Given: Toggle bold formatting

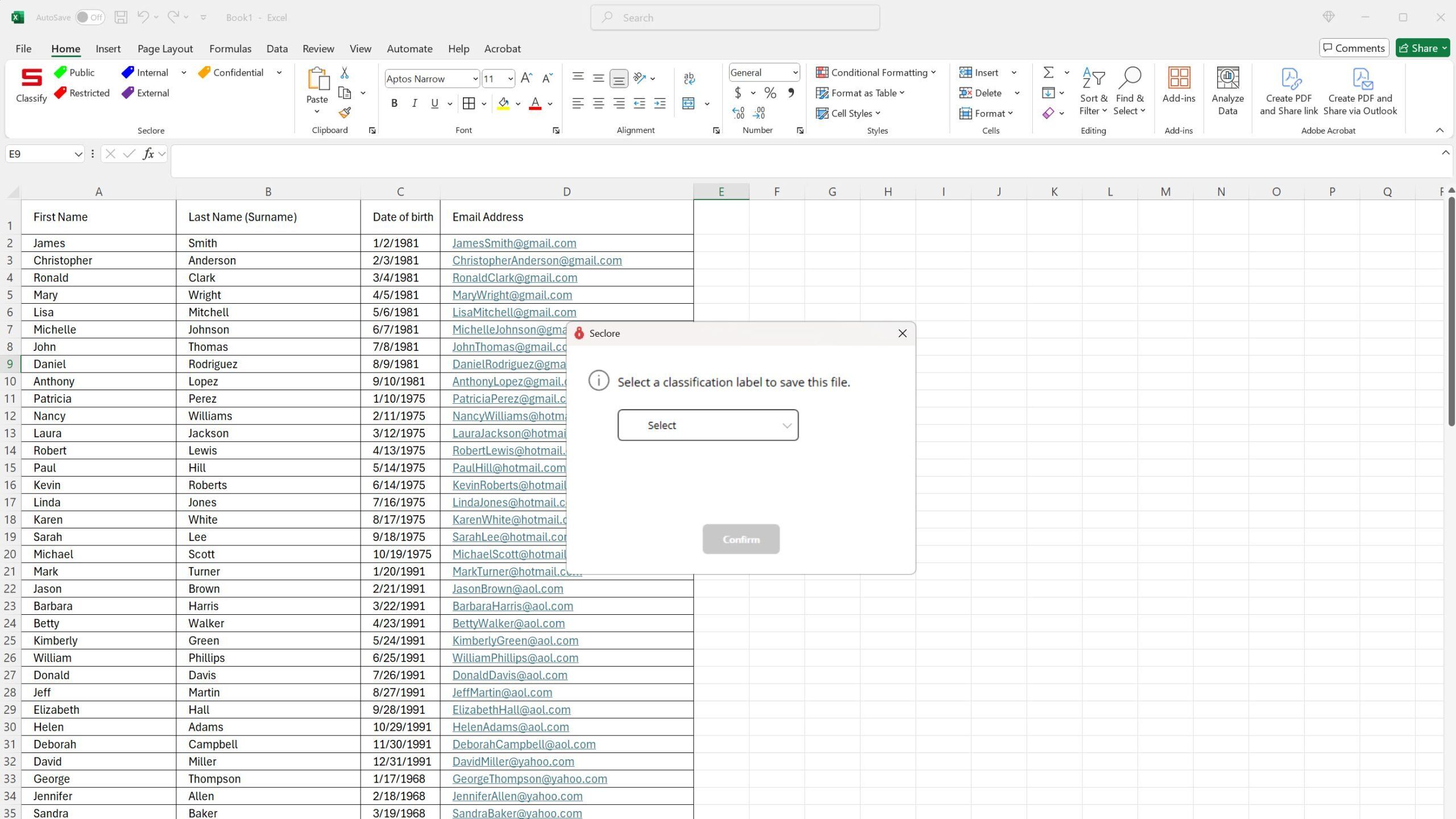Looking at the screenshot, I should pos(394,104).
